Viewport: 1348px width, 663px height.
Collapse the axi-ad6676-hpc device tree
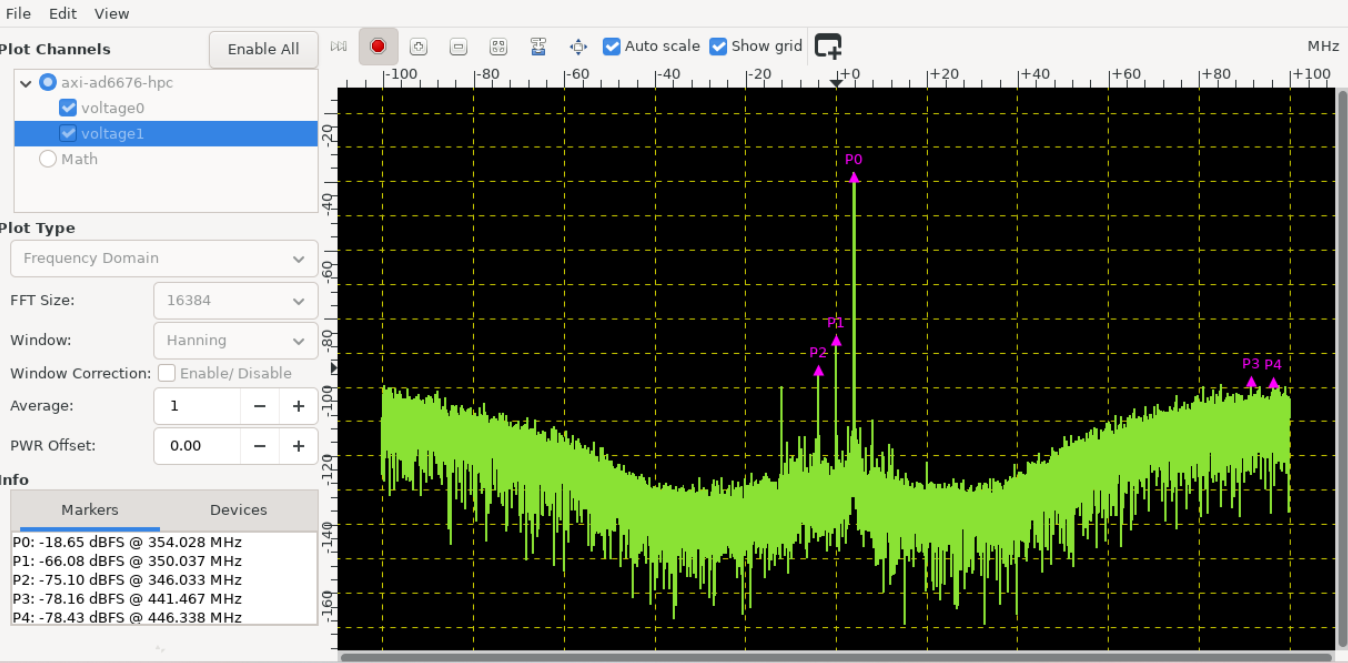[26, 82]
